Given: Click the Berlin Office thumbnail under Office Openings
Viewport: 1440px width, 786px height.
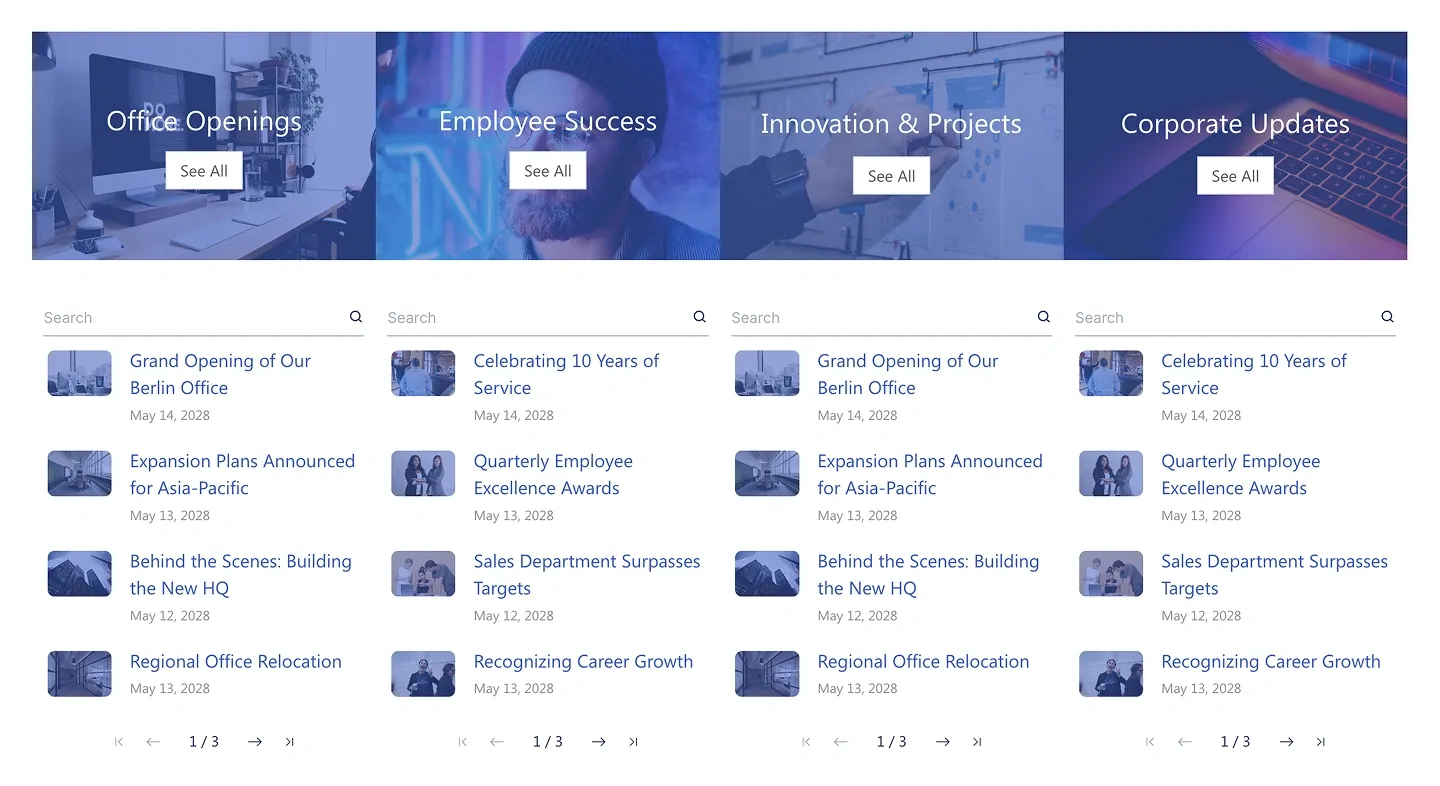Looking at the screenshot, I should click(x=80, y=373).
